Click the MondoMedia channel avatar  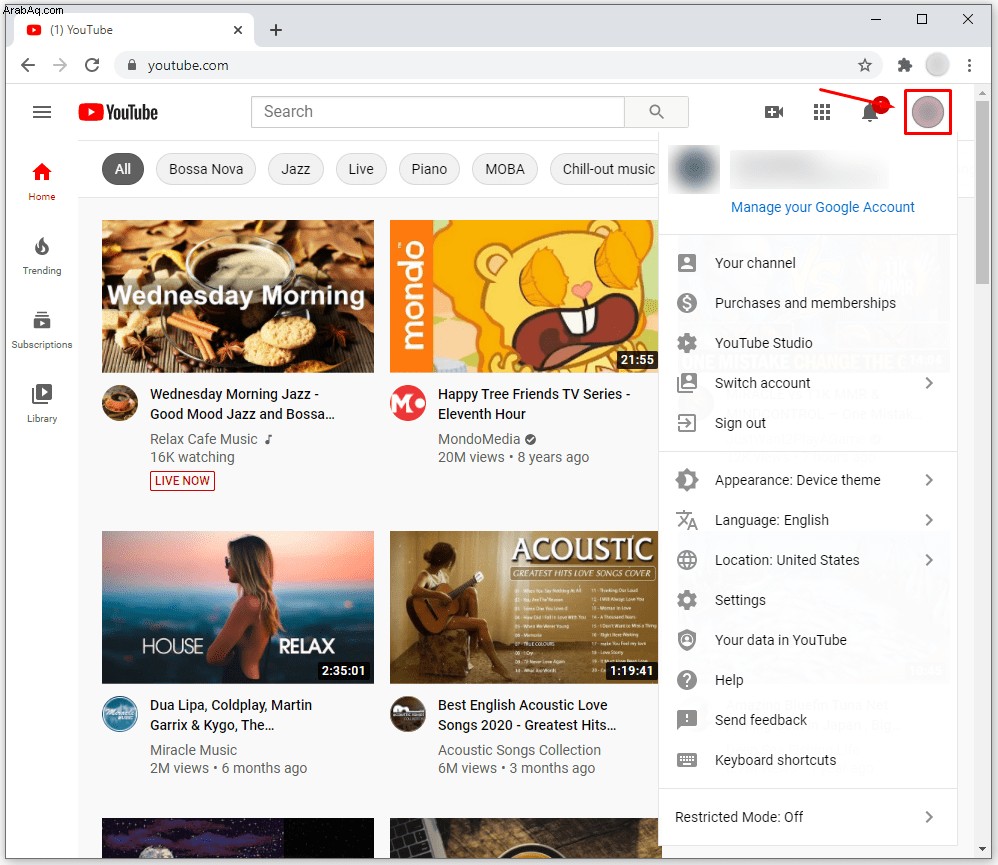(407, 403)
